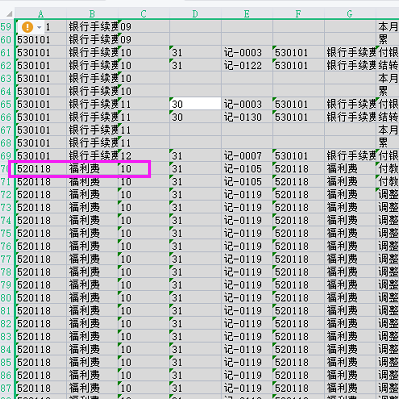Click cell E61 with 记-0003
Viewport: 399px width, 399px height.
(247, 53)
